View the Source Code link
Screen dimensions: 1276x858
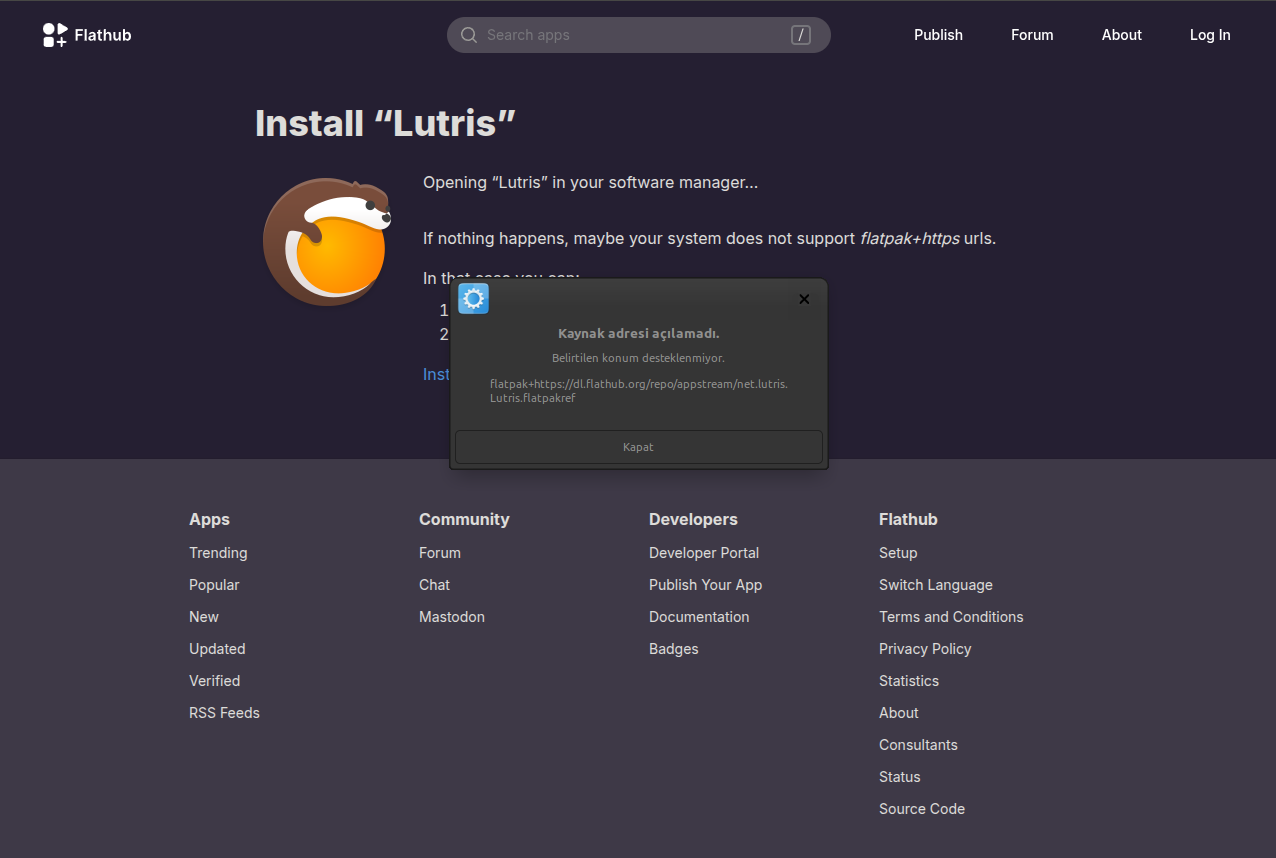[922, 809]
